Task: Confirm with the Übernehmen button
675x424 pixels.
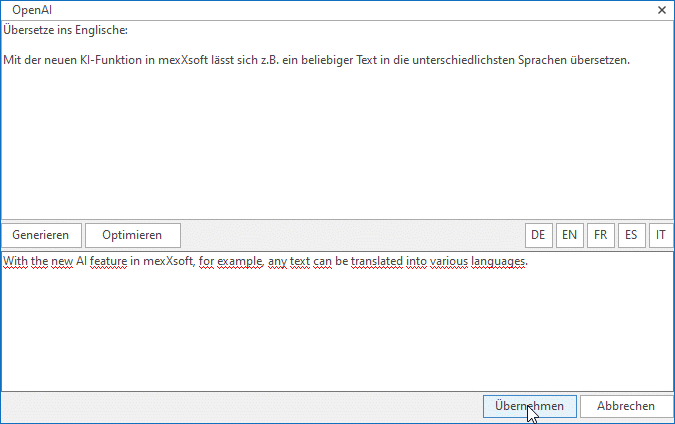Action: coord(529,406)
